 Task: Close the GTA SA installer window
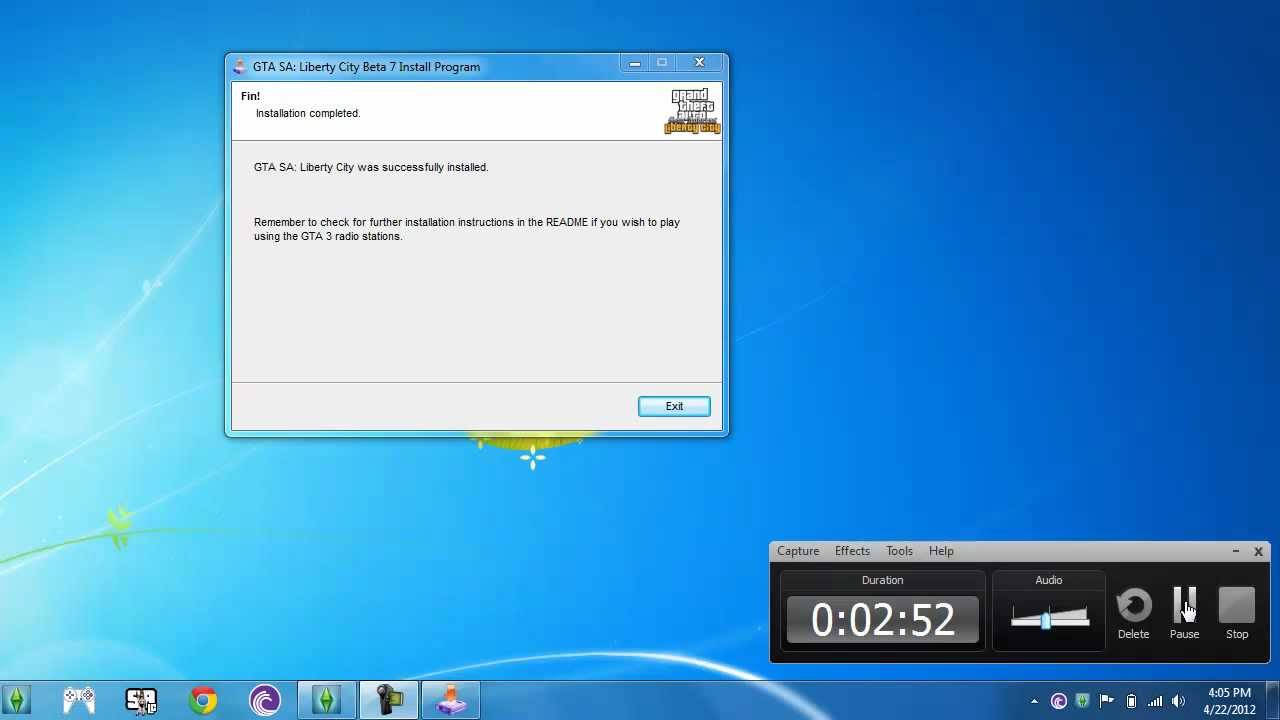click(x=699, y=63)
